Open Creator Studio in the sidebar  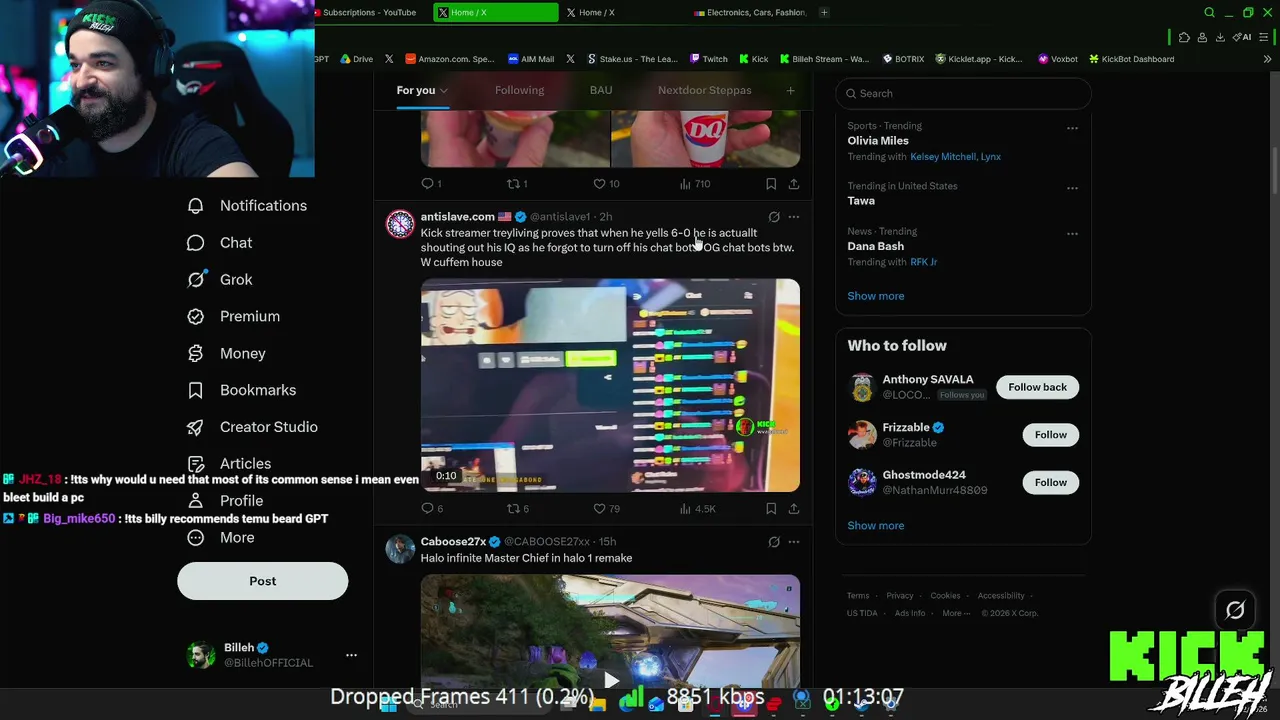[x=253, y=427]
